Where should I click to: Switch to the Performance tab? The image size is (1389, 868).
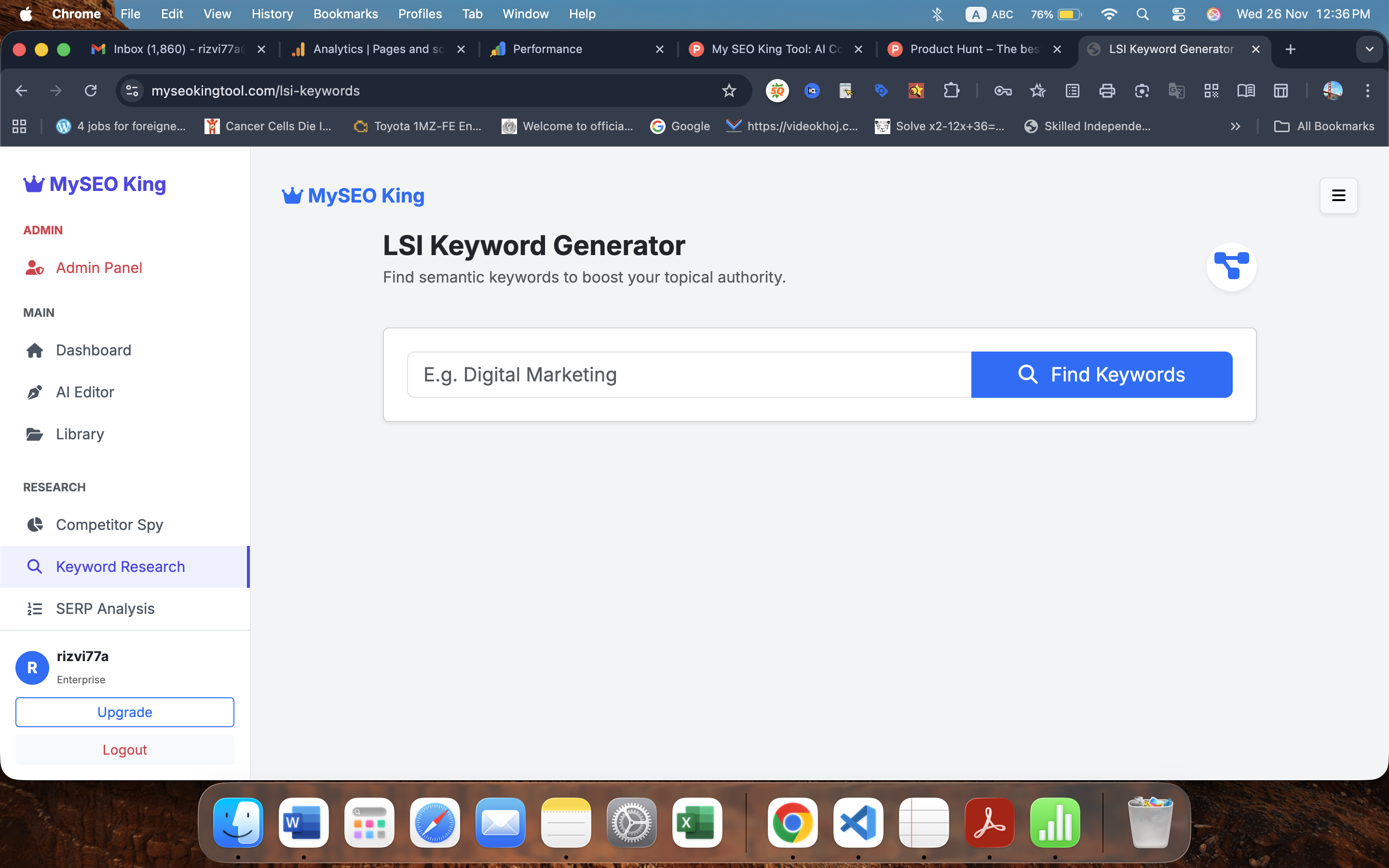pos(548,49)
